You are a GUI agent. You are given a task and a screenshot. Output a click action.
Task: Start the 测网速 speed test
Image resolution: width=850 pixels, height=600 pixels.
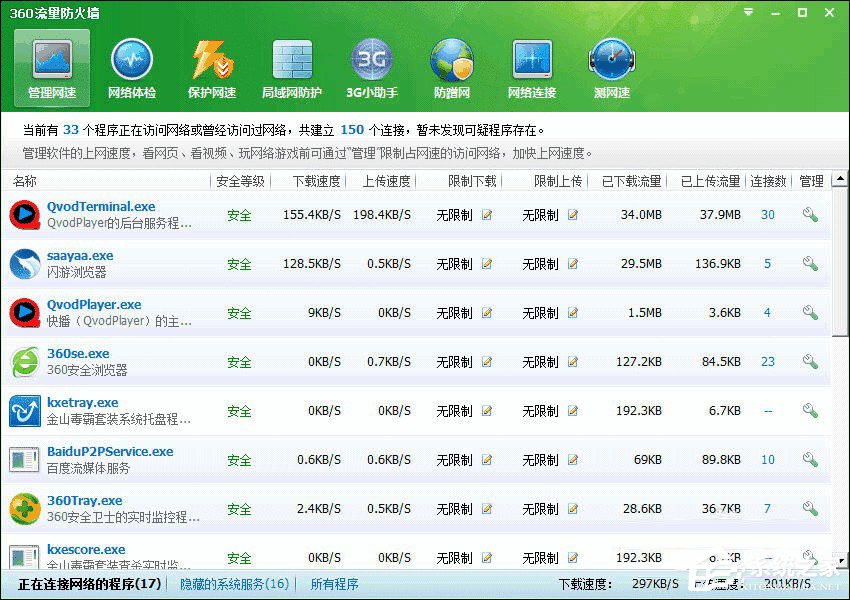point(612,67)
